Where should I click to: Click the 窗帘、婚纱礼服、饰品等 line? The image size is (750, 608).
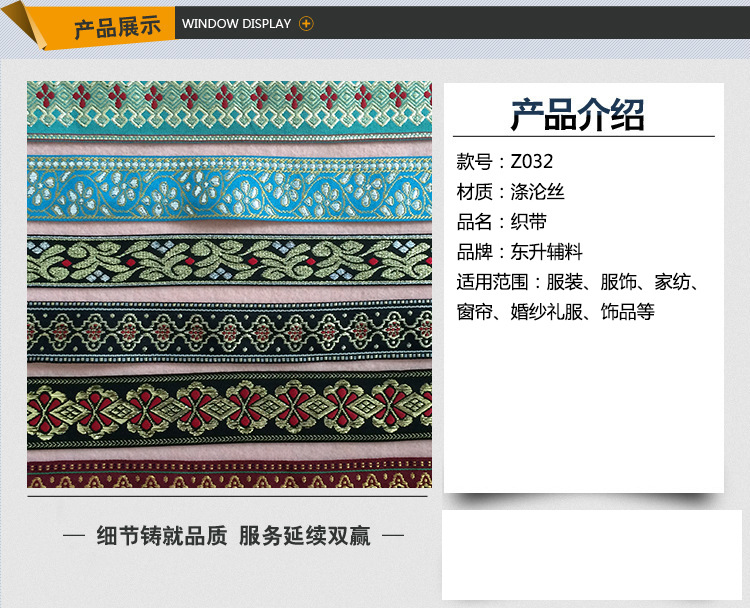[555, 312]
